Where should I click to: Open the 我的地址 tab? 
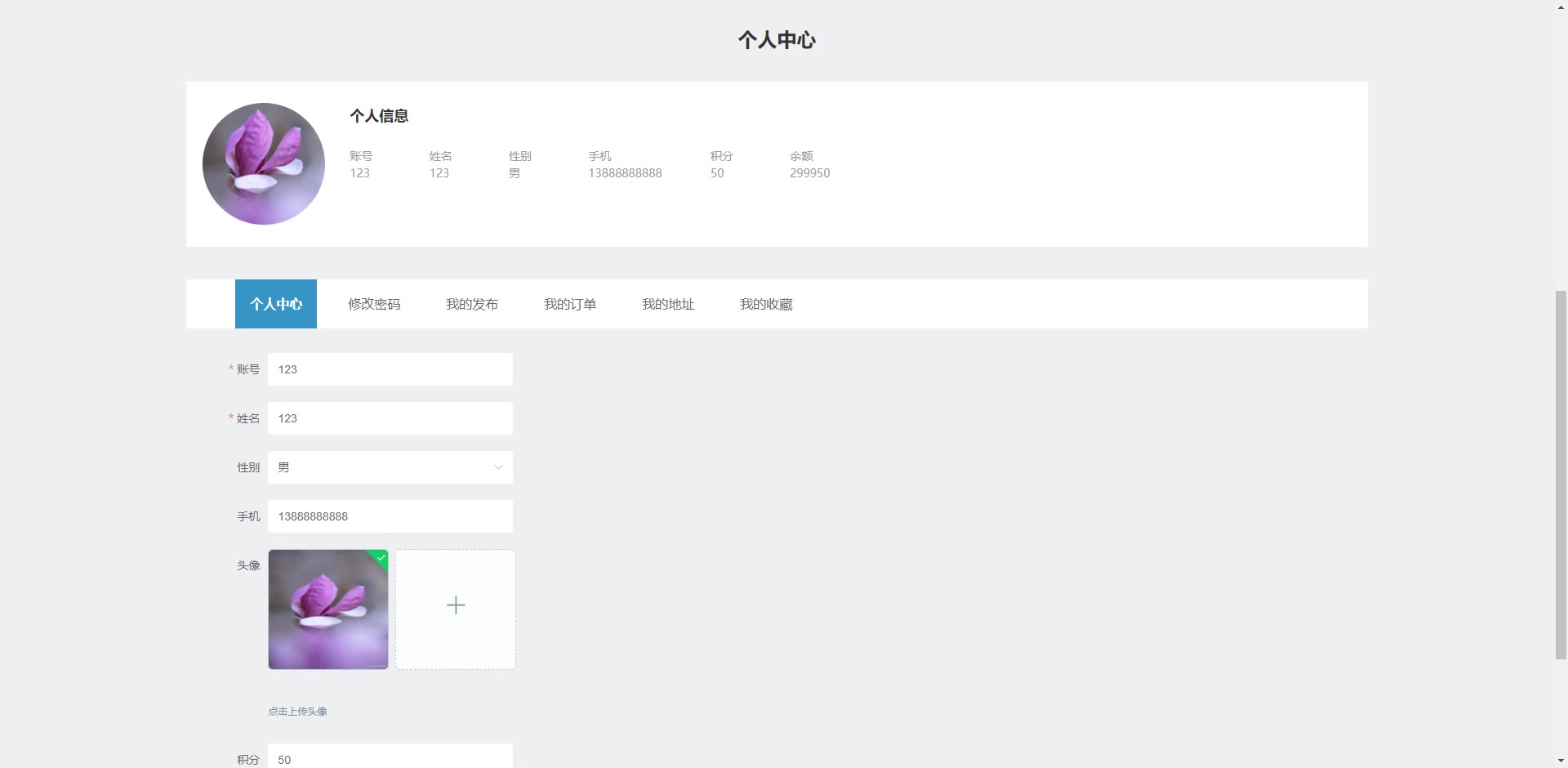pos(668,304)
